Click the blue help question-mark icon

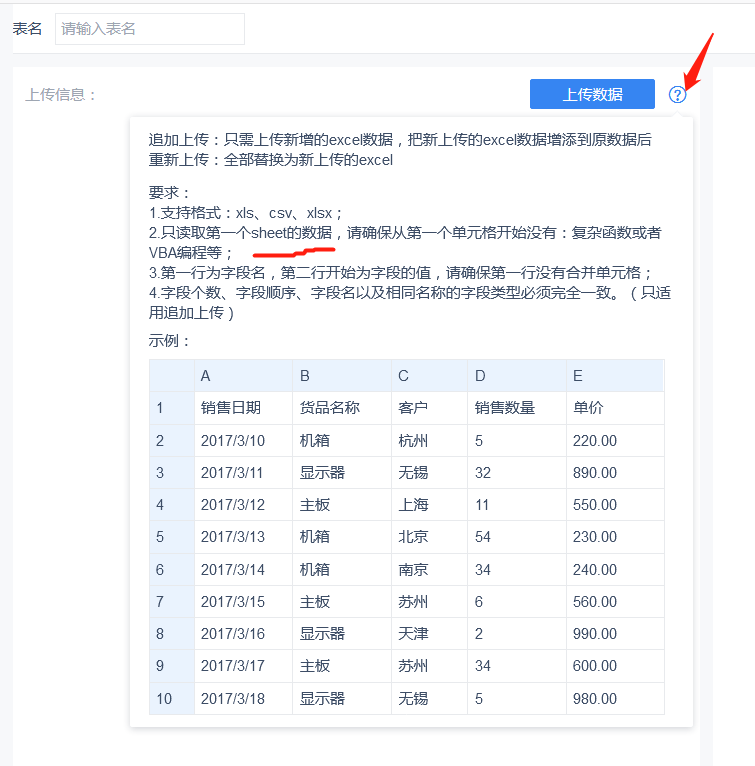pyautogui.click(x=677, y=94)
